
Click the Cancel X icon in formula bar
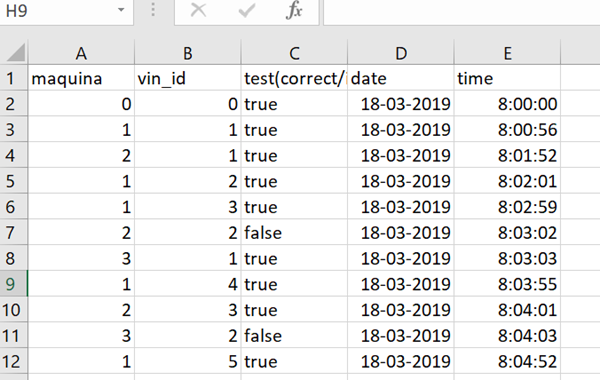tap(198, 10)
